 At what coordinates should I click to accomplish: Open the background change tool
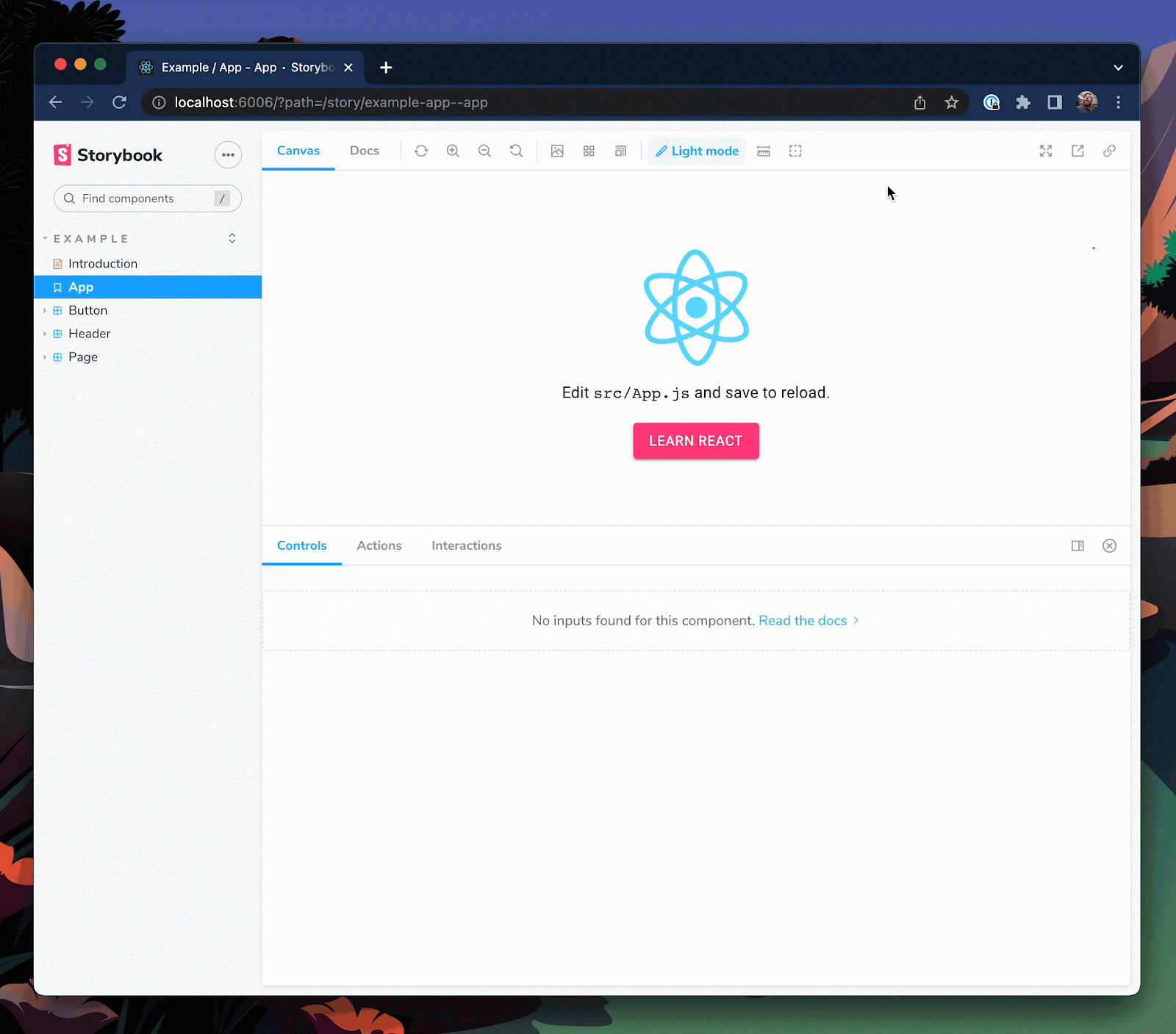coord(557,151)
